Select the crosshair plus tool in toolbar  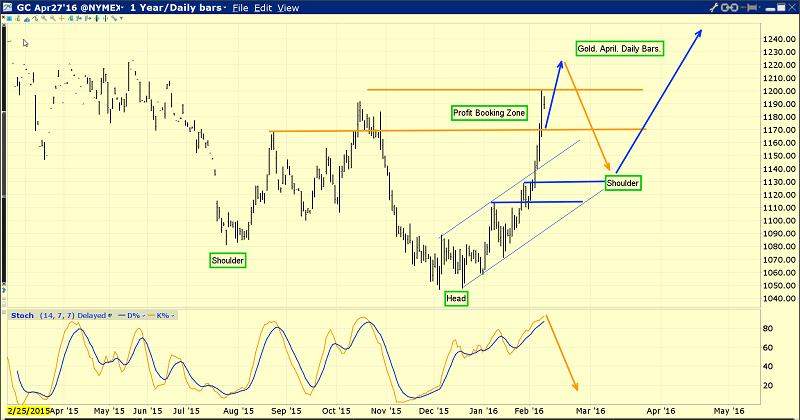point(62,18)
